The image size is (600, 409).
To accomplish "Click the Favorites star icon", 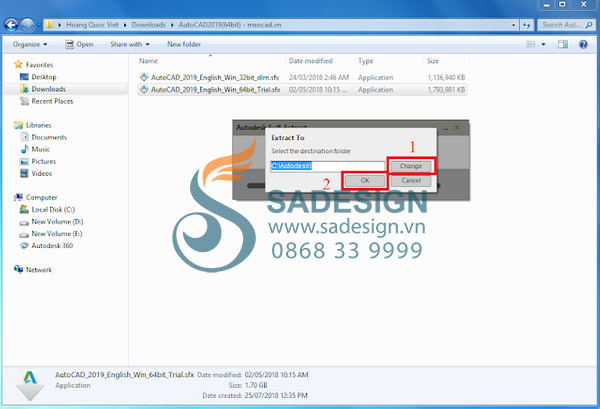I will click(x=18, y=64).
